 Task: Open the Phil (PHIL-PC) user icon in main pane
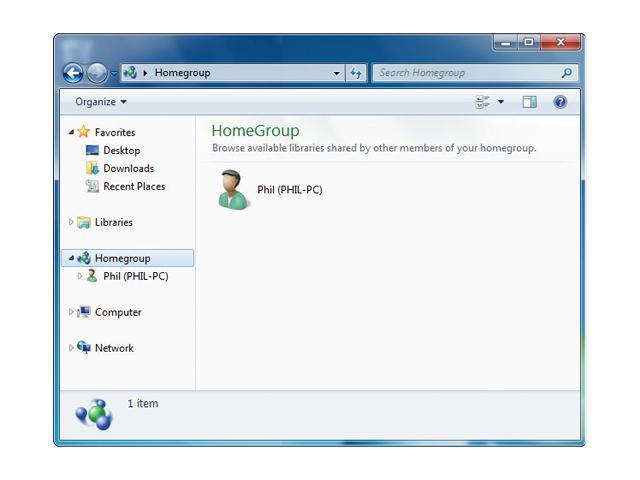pyautogui.click(x=232, y=189)
